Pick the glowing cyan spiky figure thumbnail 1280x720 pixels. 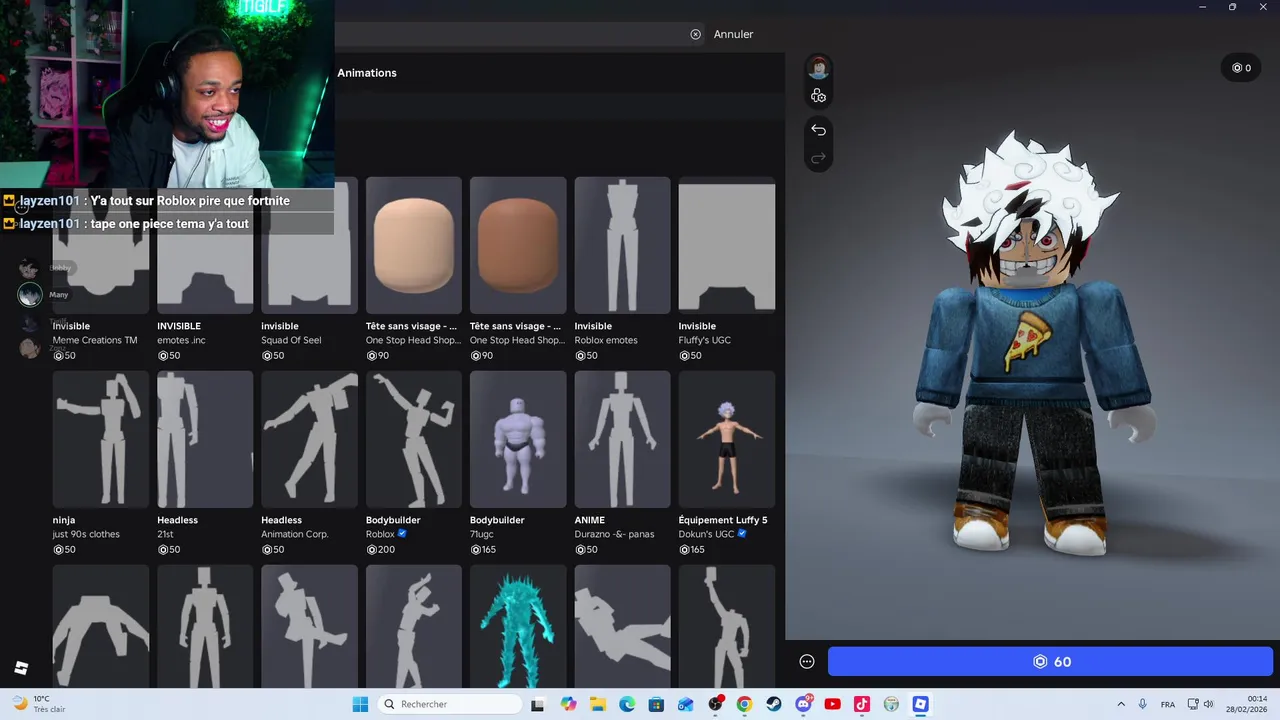tap(518, 627)
